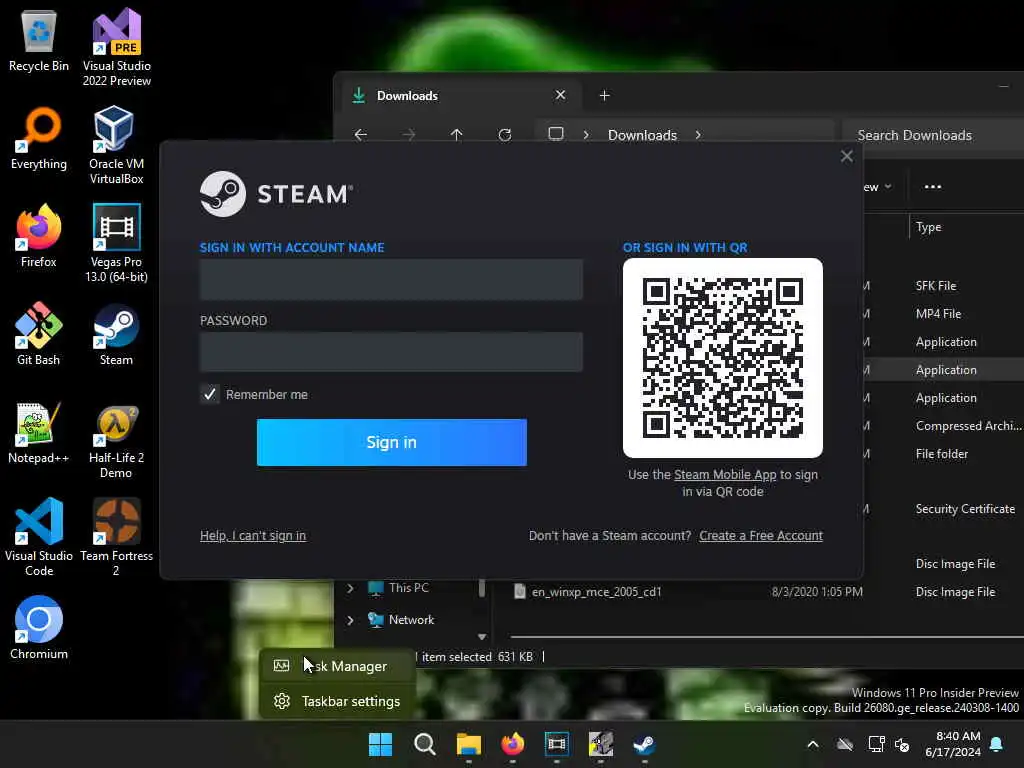Go back in Downloads Explorer window

coord(360,135)
